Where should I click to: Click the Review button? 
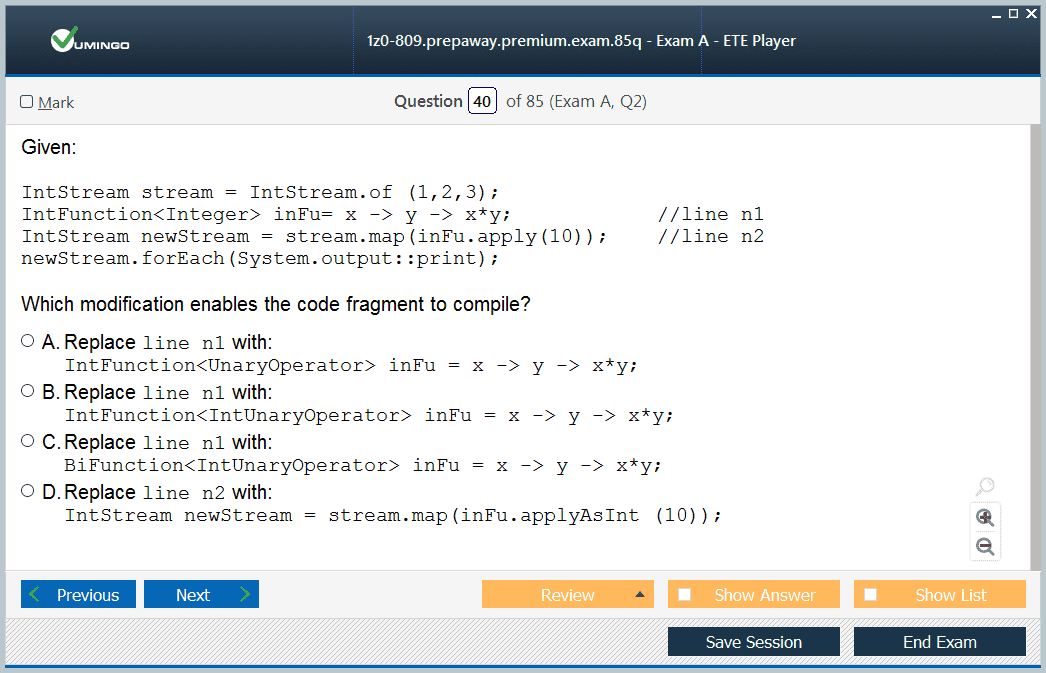(567, 595)
